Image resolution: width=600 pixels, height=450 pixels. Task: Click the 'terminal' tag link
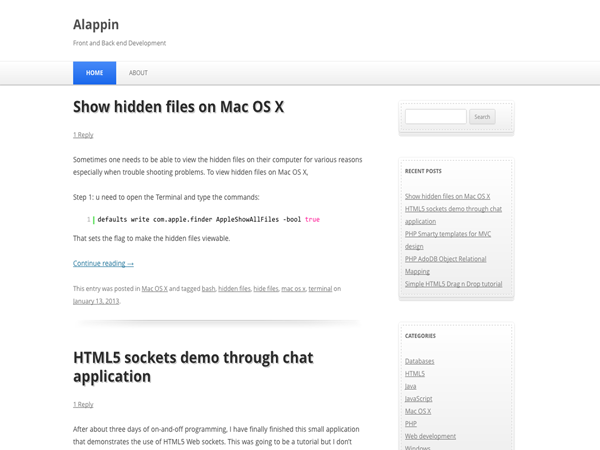pos(320,289)
